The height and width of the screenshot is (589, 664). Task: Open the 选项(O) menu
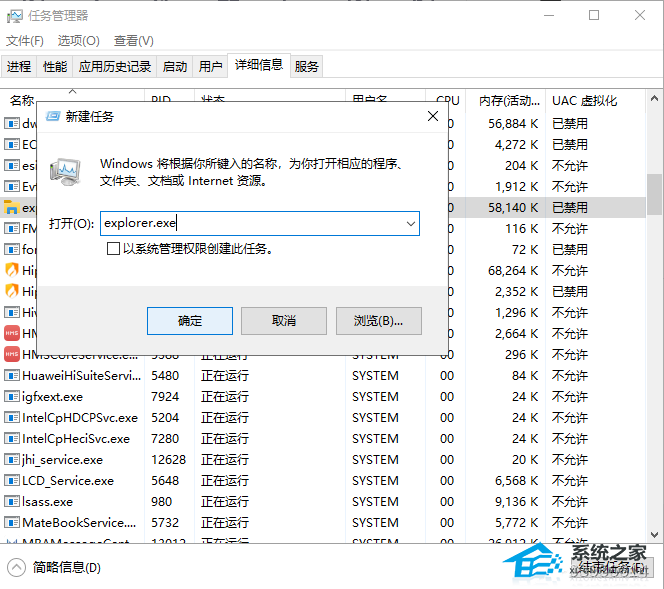79,41
